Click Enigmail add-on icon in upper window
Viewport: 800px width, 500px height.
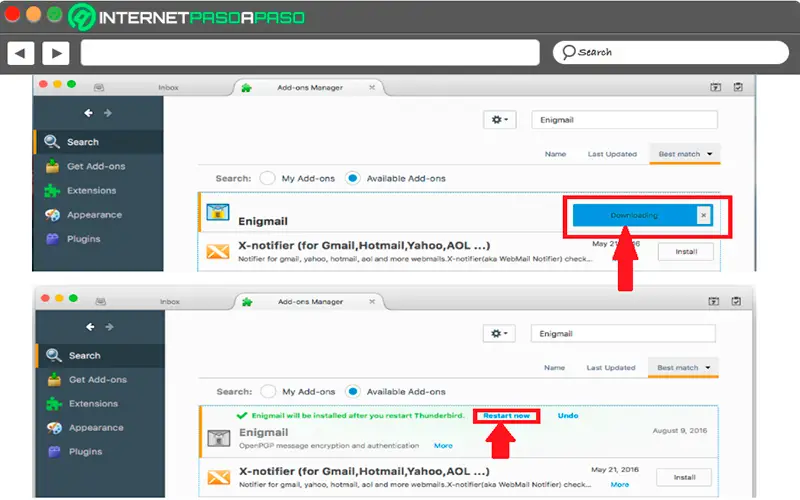tap(218, 212)
